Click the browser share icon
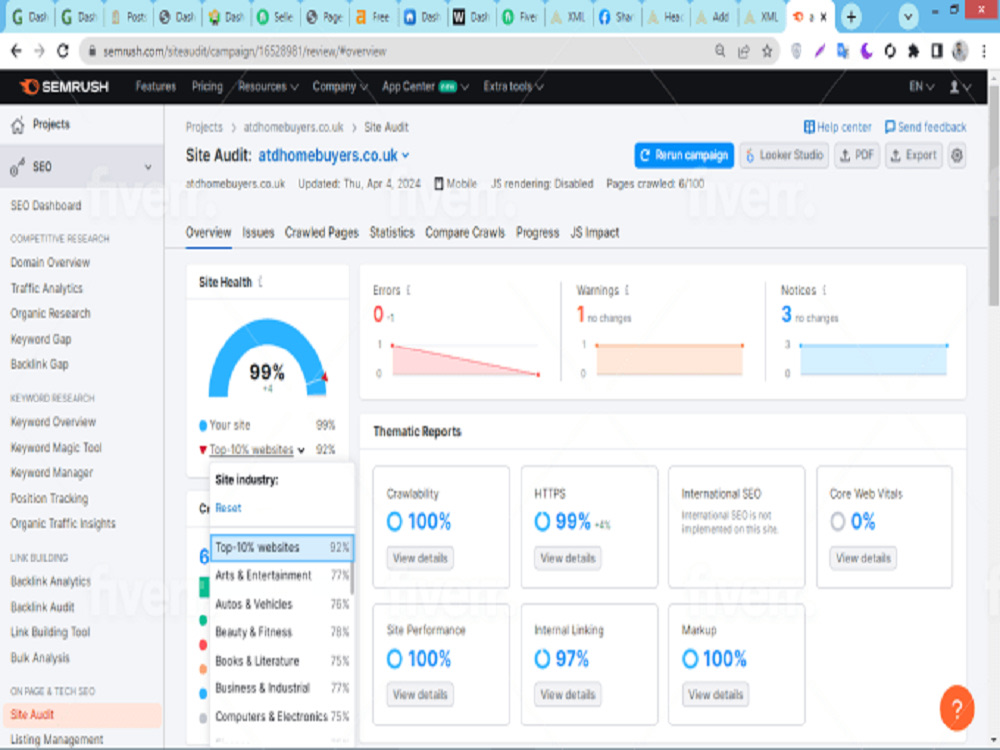 point(744,51)
